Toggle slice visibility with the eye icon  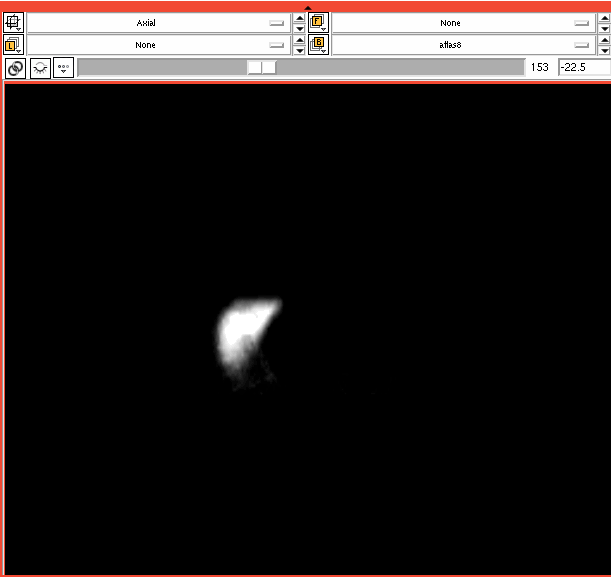pos(40,68)
